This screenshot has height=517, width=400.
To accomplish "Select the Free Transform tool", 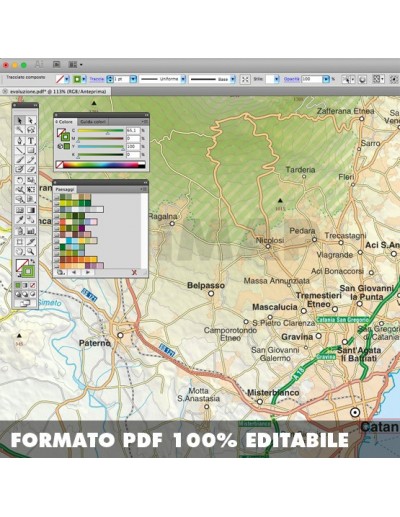I will click(31, 190).
